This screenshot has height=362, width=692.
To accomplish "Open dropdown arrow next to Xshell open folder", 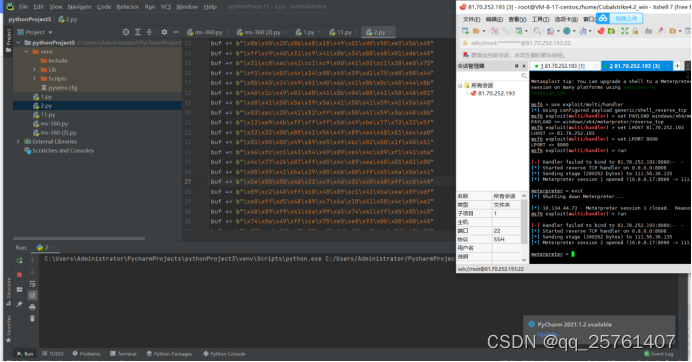I will [x=484, y=31].
